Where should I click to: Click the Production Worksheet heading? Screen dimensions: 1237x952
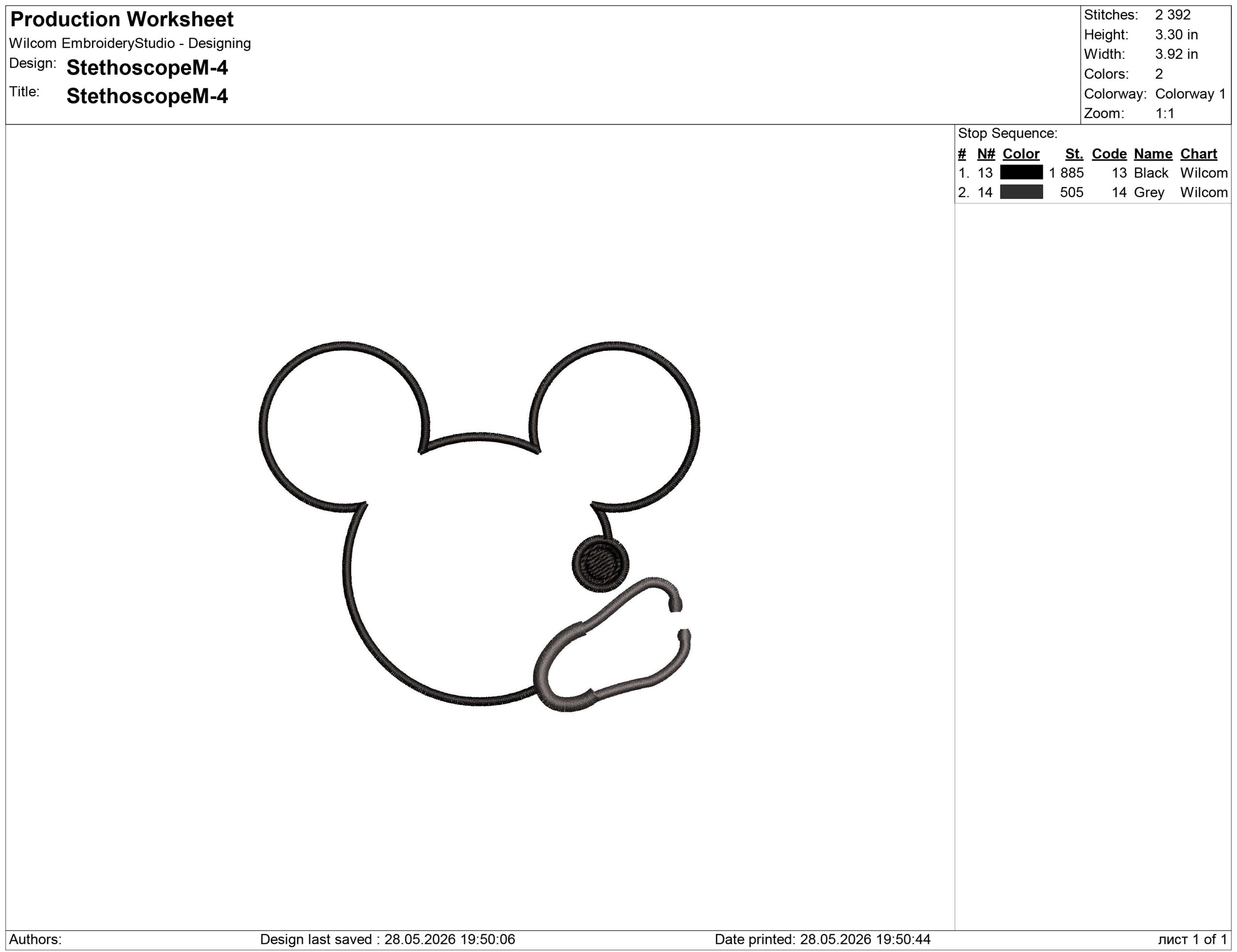122,19
